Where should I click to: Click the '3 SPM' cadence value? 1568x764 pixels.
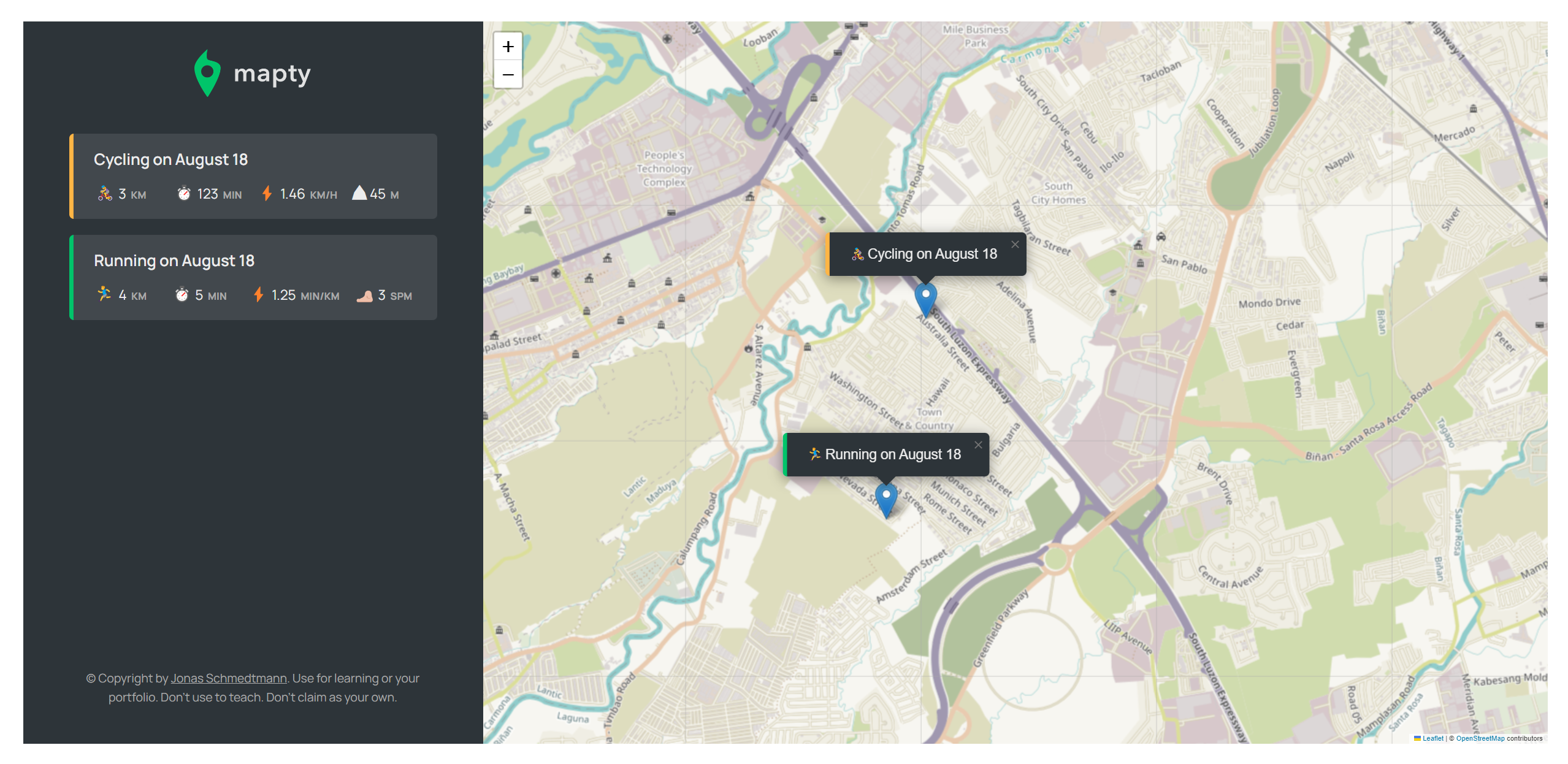pyautogui.click(x=395, y=296)
